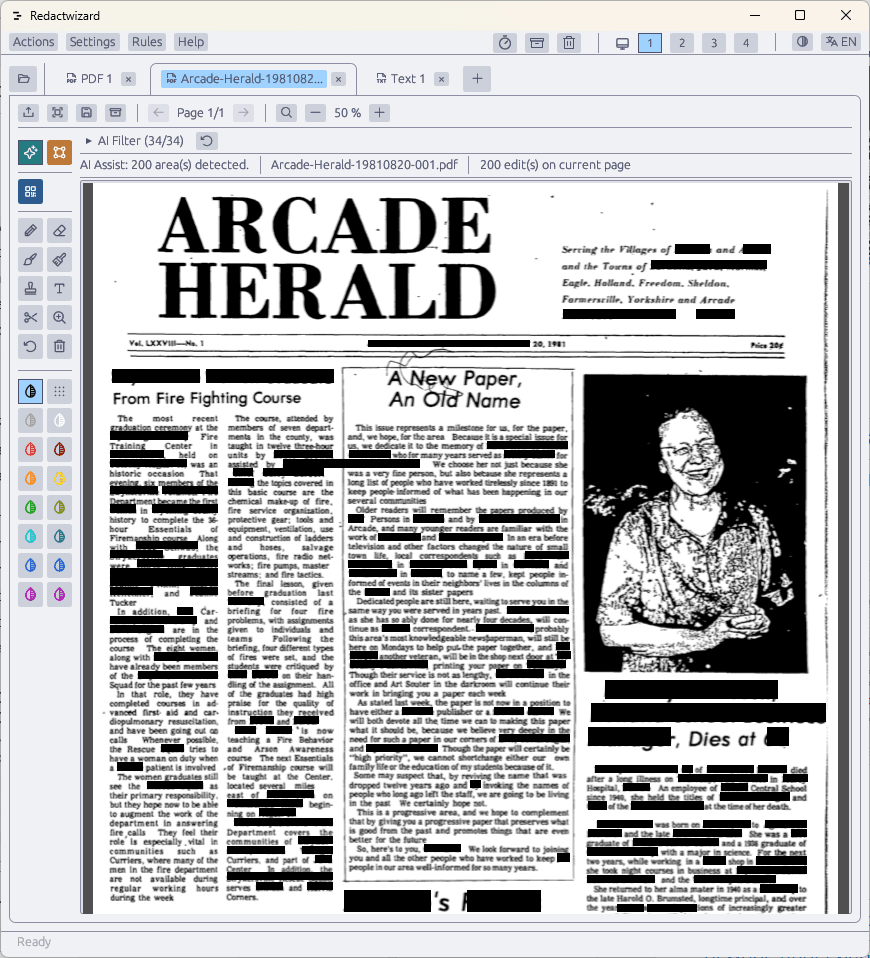Screen dimensions: 870x958
Task: Click the stopwatch timer icon in top bar
Action: (x=505, y=43)
